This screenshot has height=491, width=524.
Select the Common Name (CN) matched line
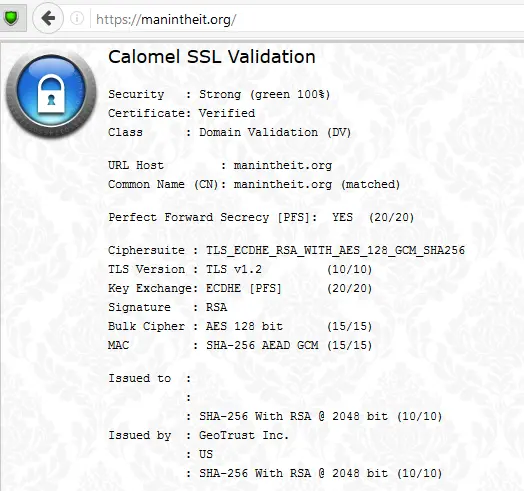[254, 184]
